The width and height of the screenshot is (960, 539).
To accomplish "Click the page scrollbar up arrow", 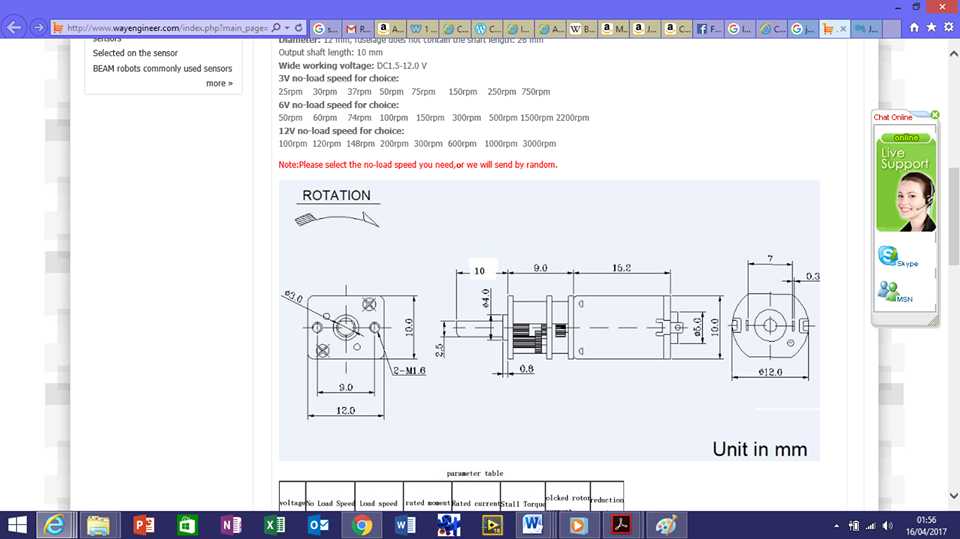I will 953,54.
